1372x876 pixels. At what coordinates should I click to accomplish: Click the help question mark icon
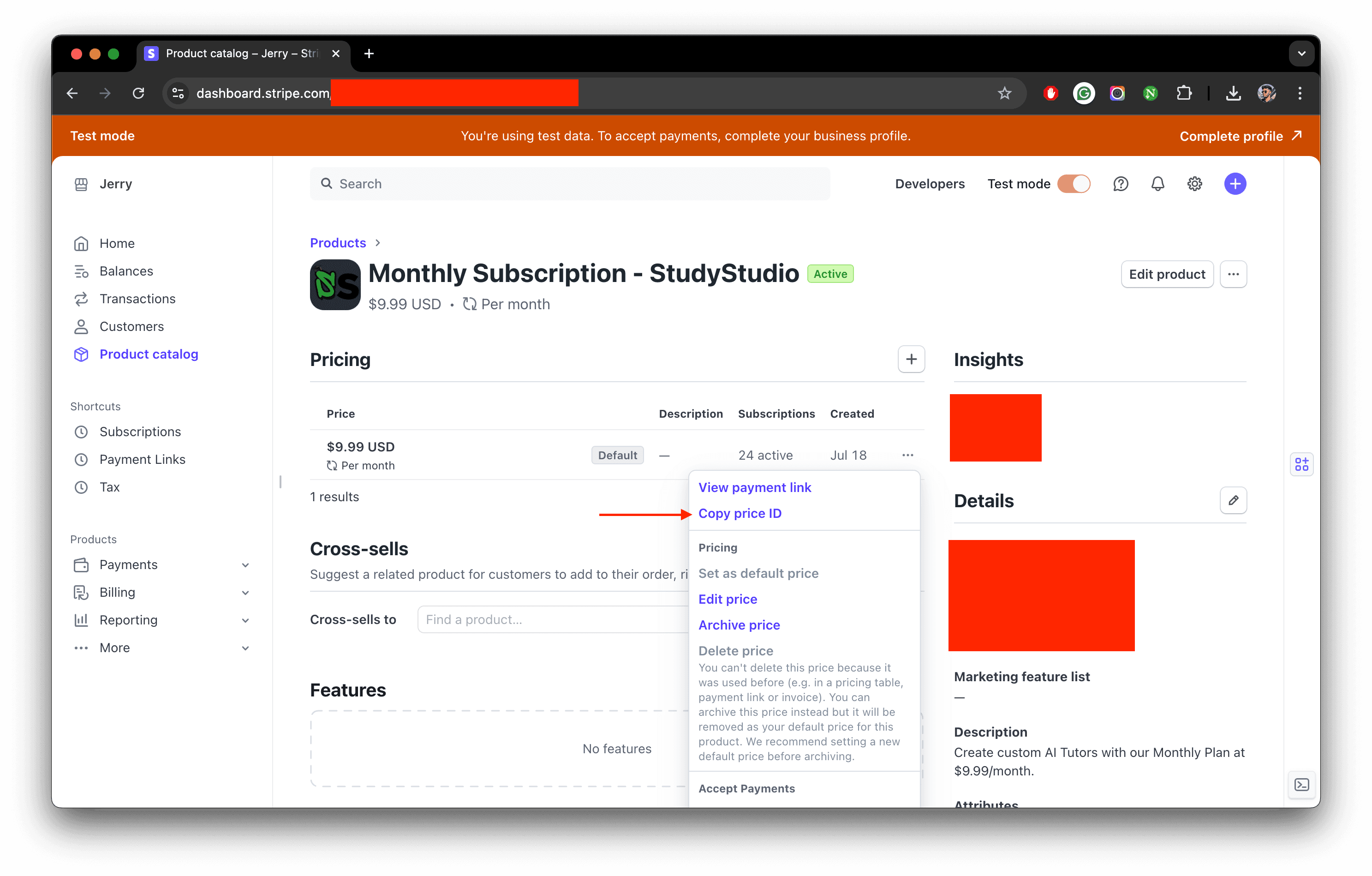coord(1121,184)
